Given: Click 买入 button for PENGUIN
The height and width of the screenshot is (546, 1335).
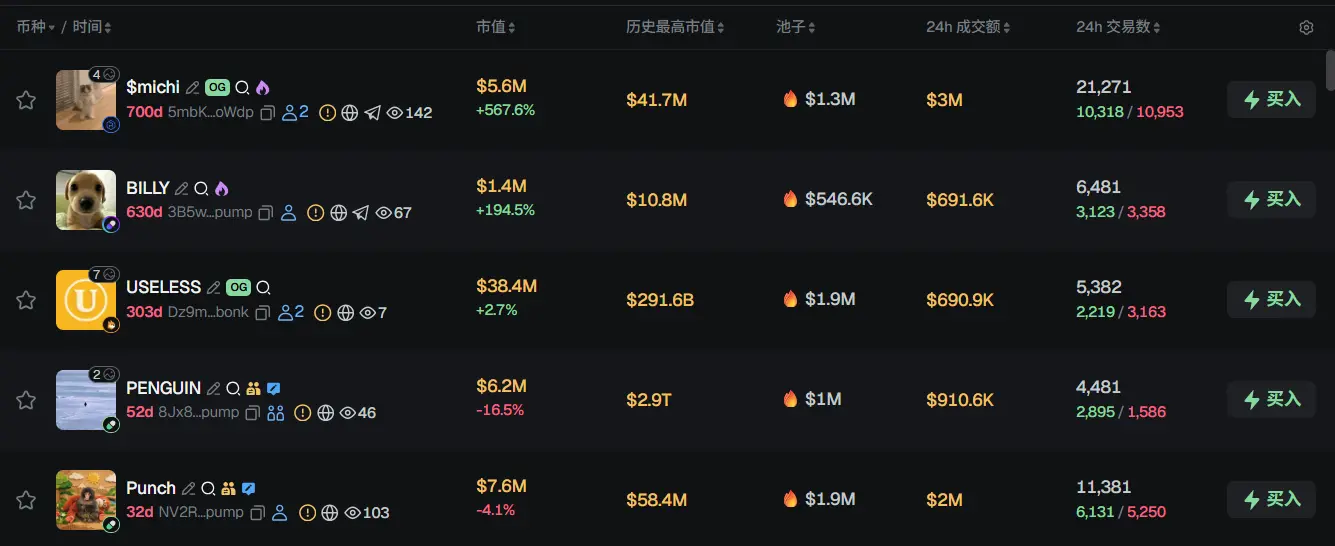Looking at the screenshot, I should (x=1271, y=400).
